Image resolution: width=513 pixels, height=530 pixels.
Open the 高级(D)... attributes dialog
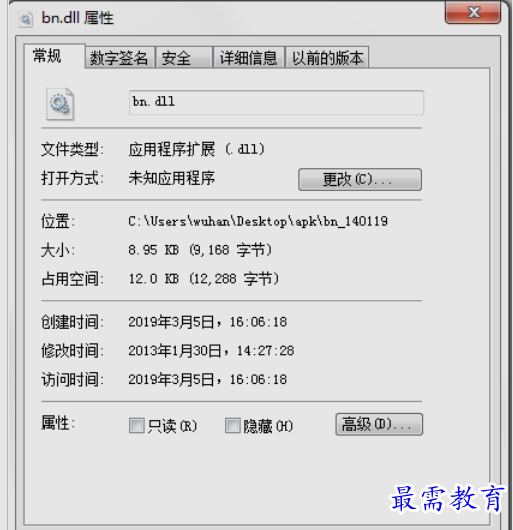pyautogui.click(x=379, y=424)
